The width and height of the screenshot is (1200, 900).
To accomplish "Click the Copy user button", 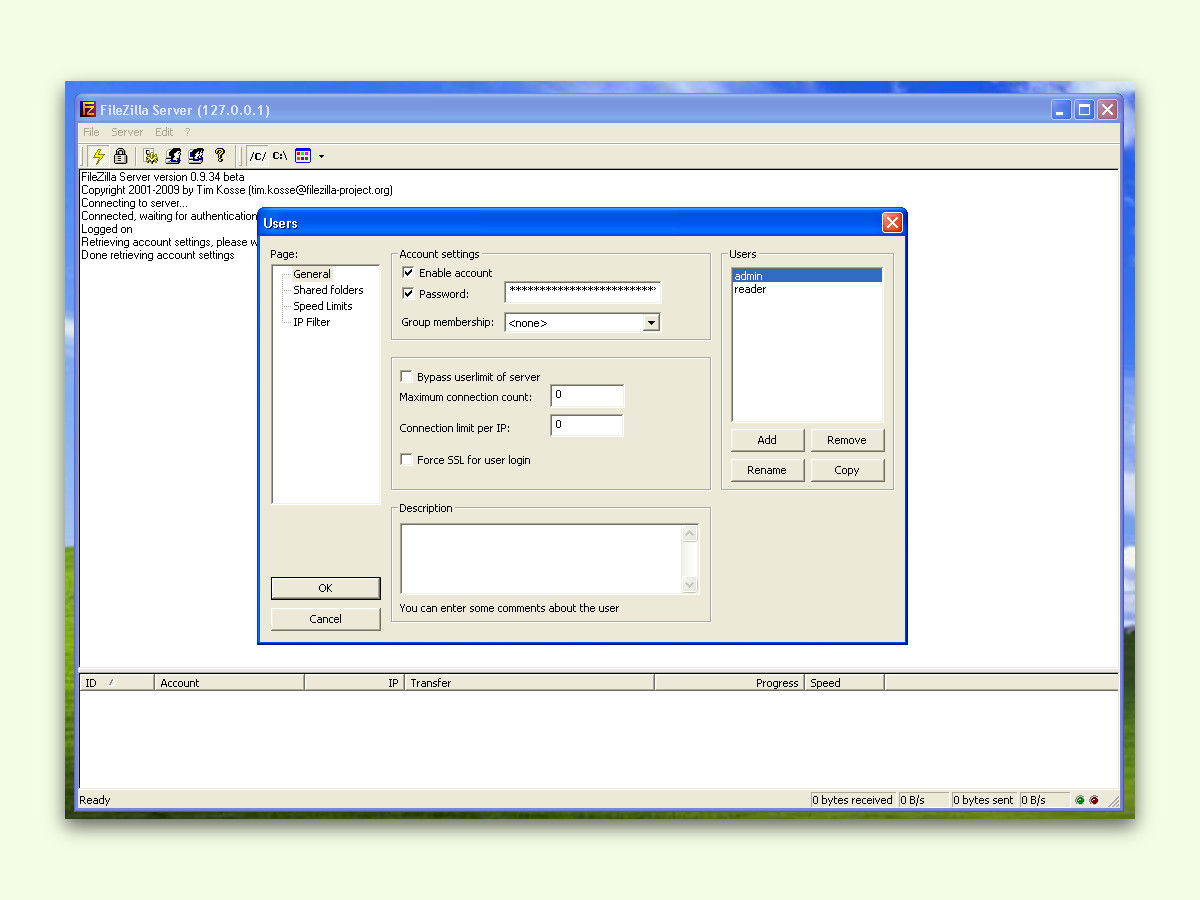I will click(x=847, y=470).
